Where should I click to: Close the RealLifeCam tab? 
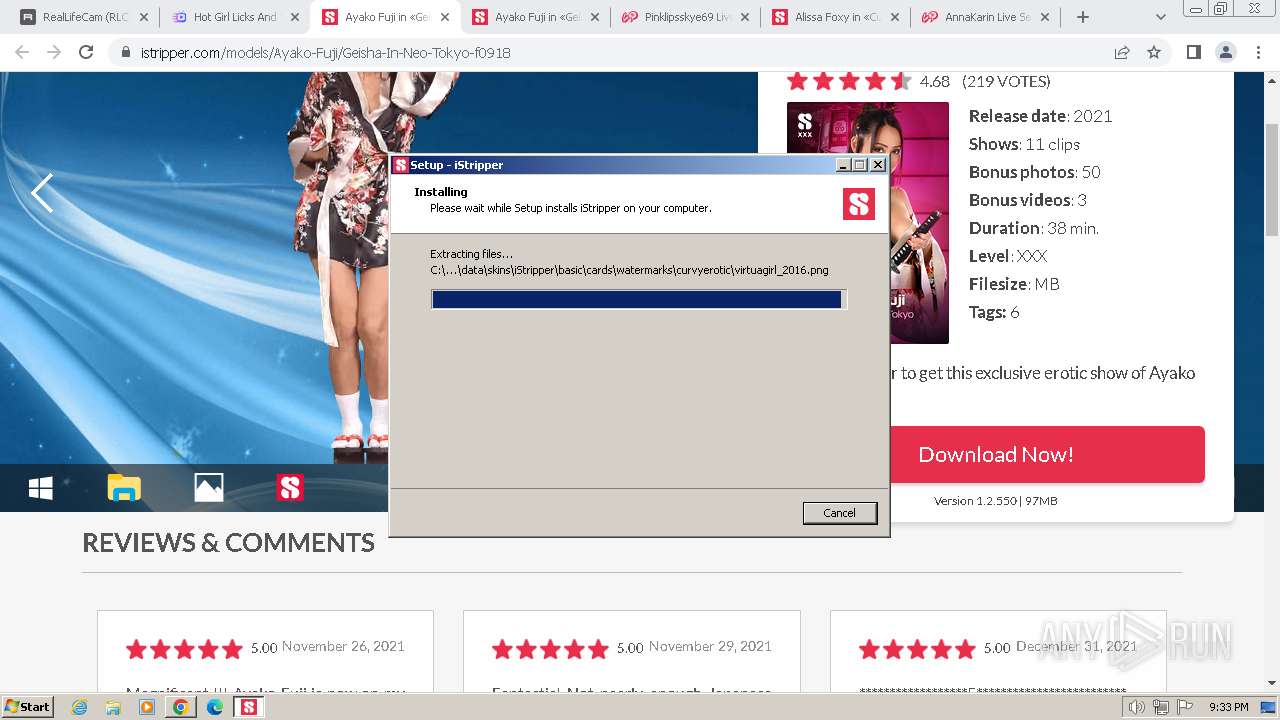click(x=143, y=17)
